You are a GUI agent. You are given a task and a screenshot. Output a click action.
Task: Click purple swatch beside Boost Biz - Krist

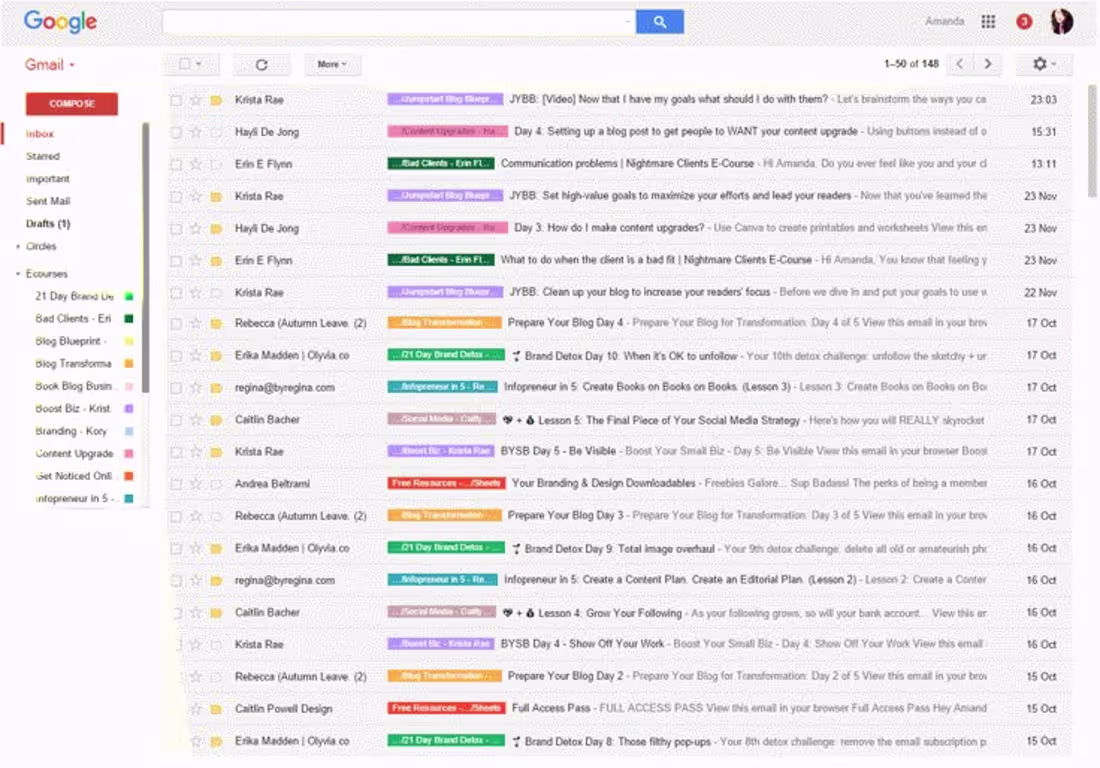point(129,409)
